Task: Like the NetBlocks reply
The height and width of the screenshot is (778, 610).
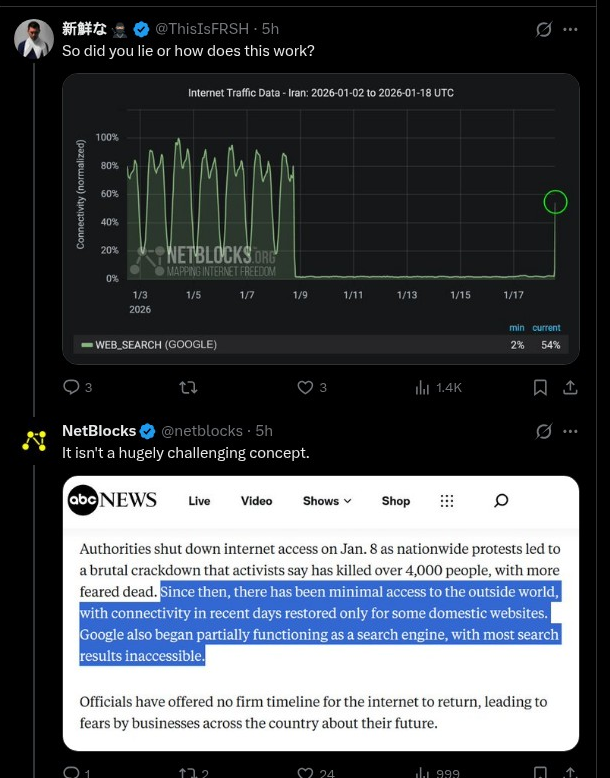Action: [306, 772]
